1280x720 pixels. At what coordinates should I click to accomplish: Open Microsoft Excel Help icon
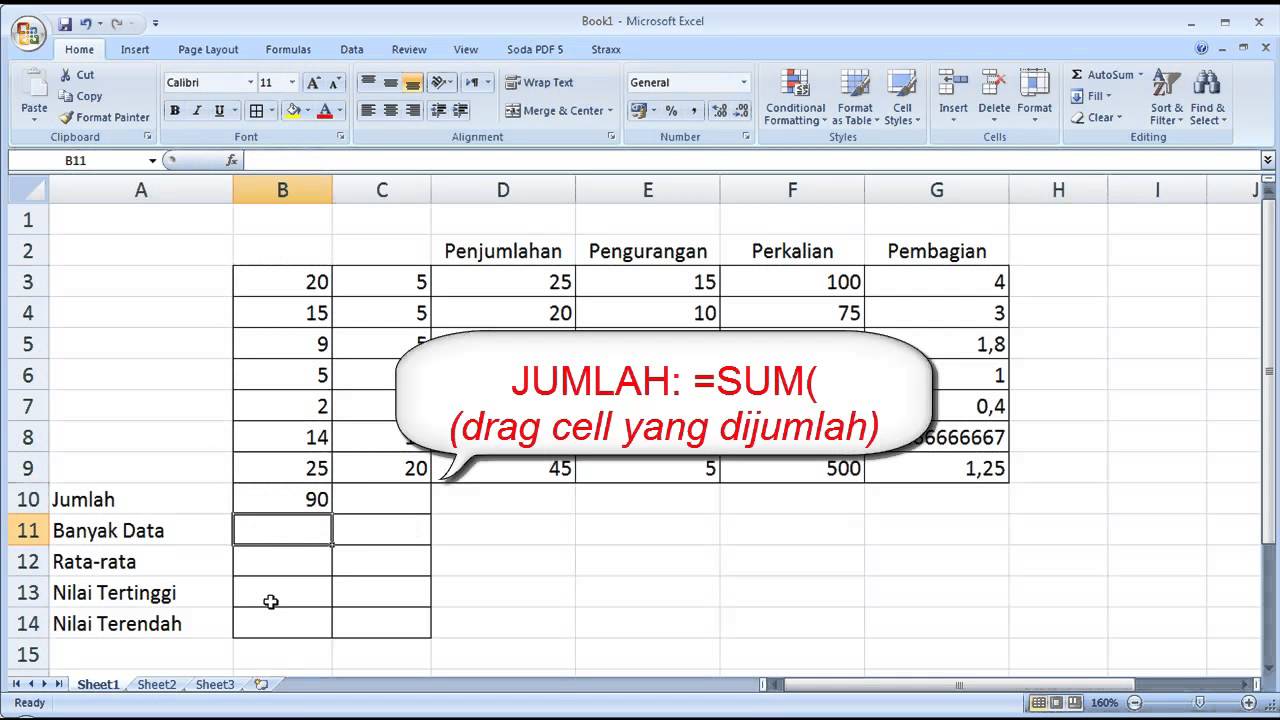1202,49
